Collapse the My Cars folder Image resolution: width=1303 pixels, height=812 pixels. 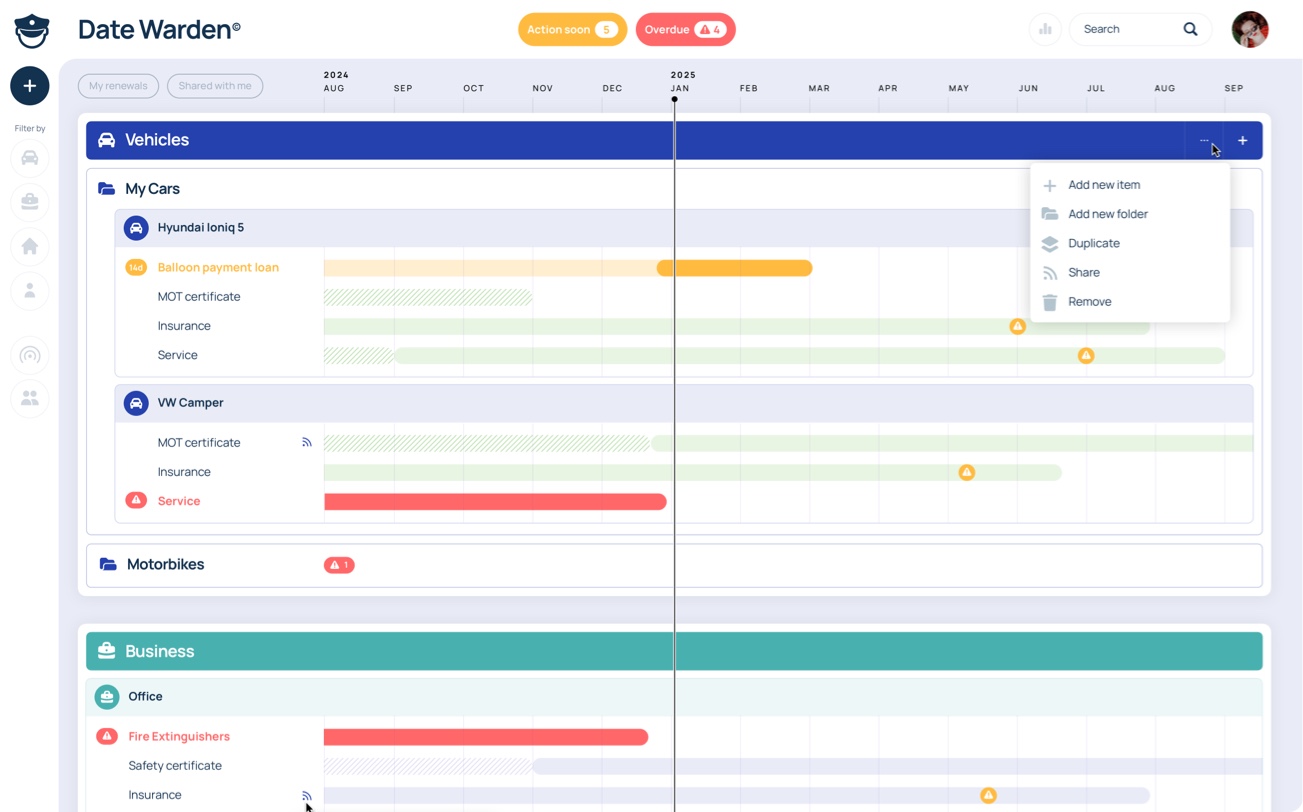coord(151,189)
